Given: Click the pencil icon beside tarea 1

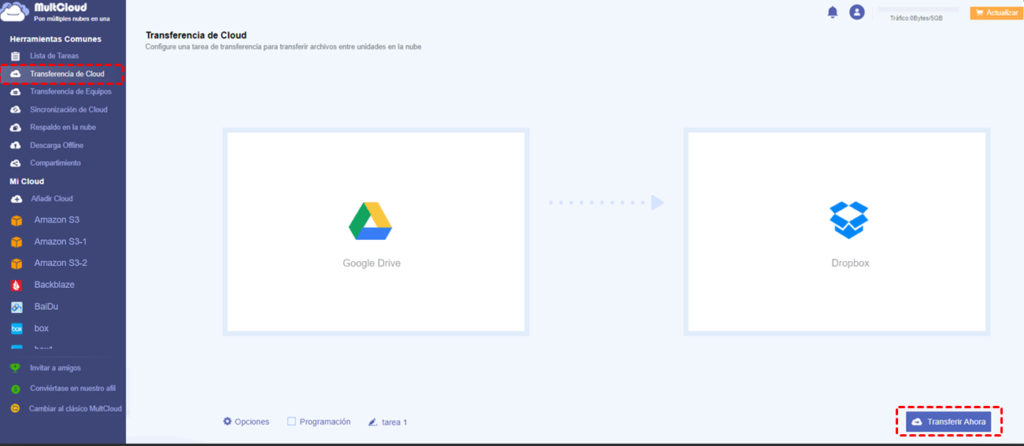Looking at the screenshot, I should [x=373, y=422].
